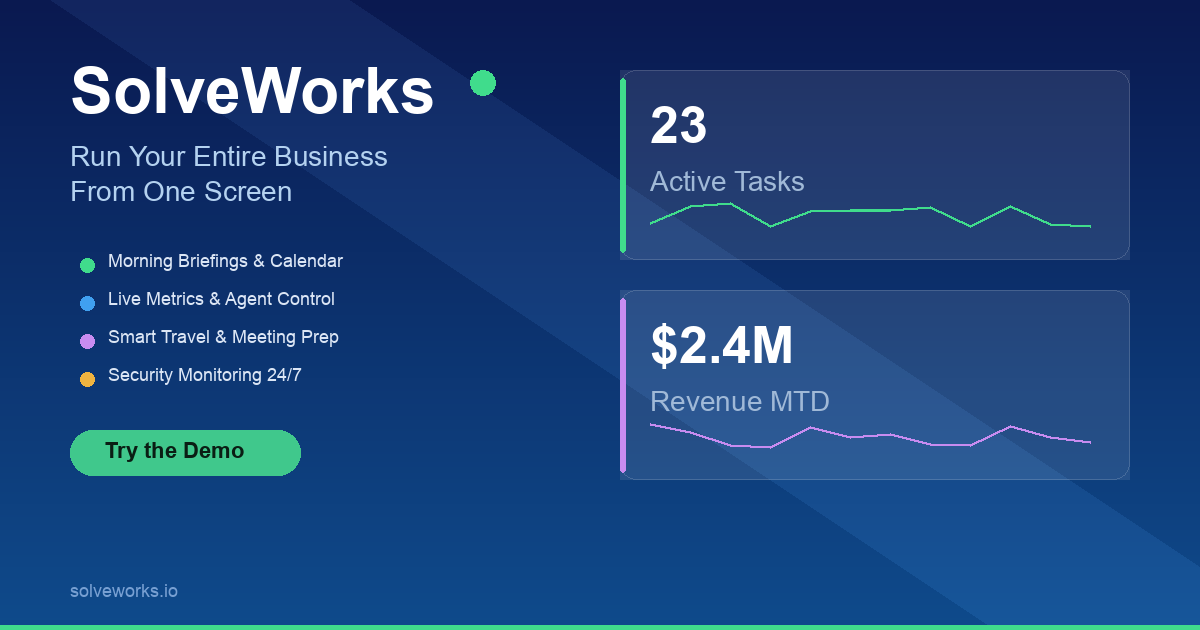Click the green dot beside the SolveWorks logo
Screen dimensions: 1200x630
(484, 83)
